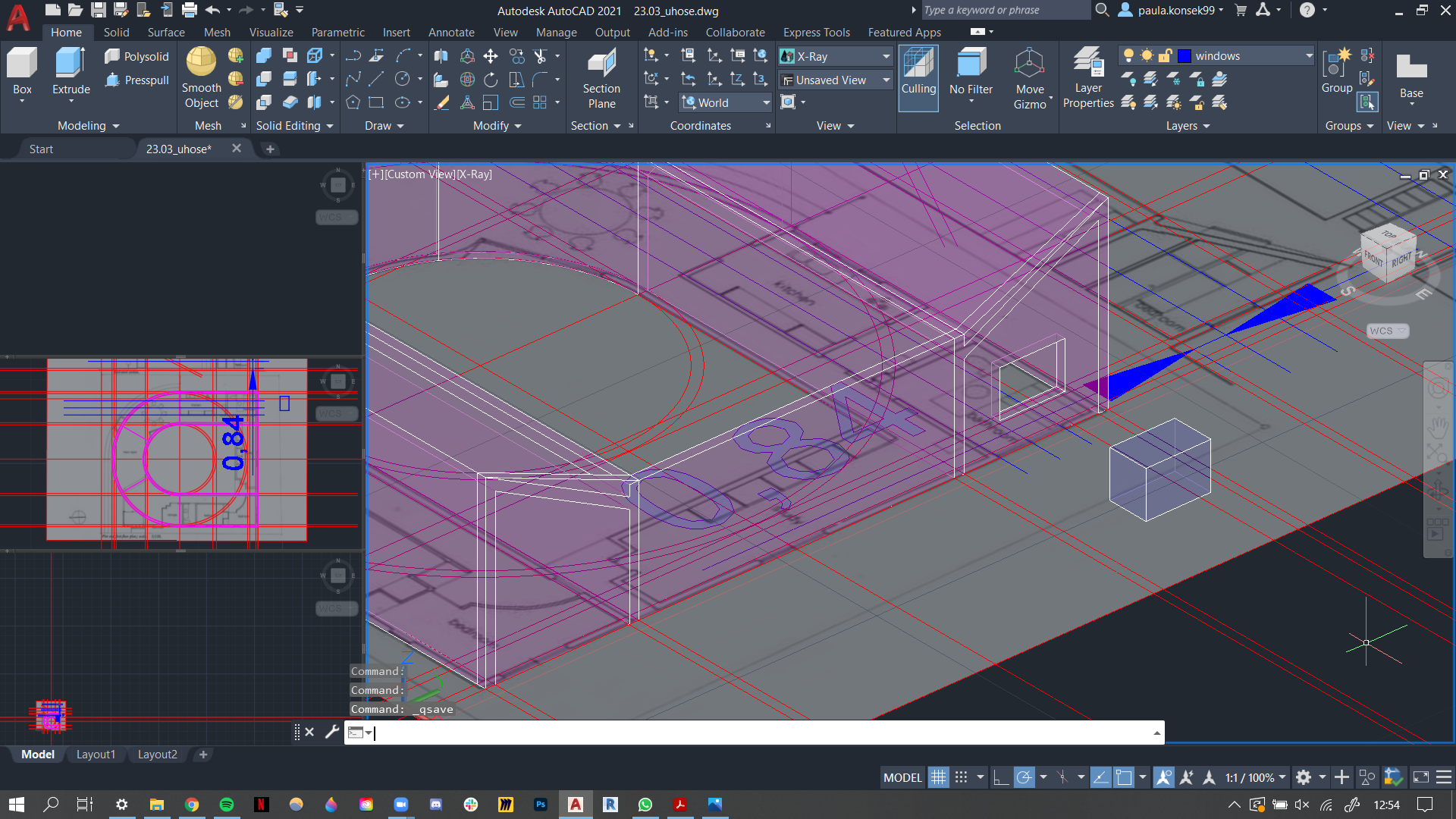Click the blue windows layer color swatch

pos(1184,55)
